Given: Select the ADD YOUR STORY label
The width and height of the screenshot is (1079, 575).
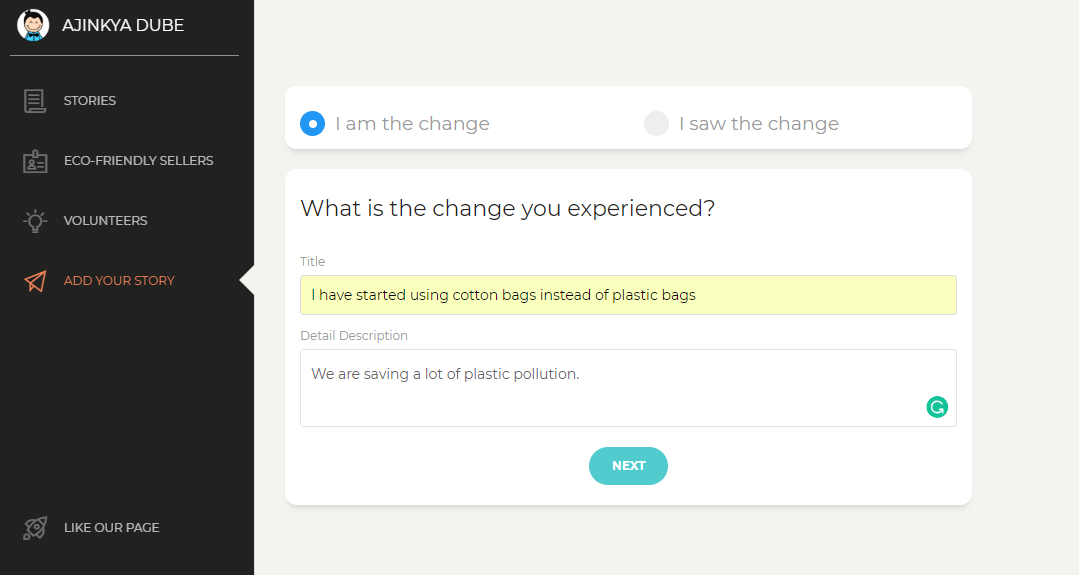Looking at the screenshot, I should coord(119,281).
